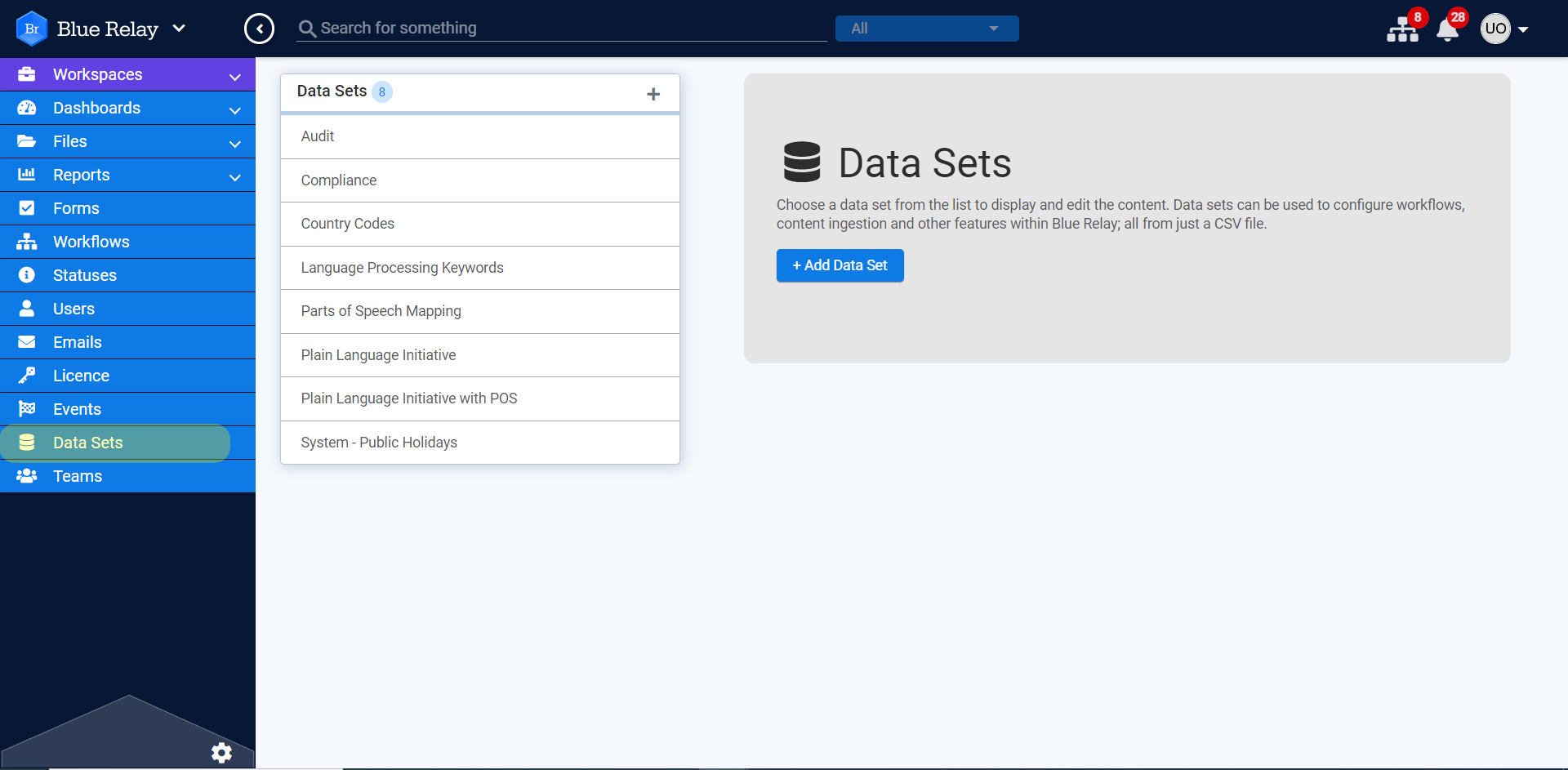Click the search magnifier icon

click(307, 29)
